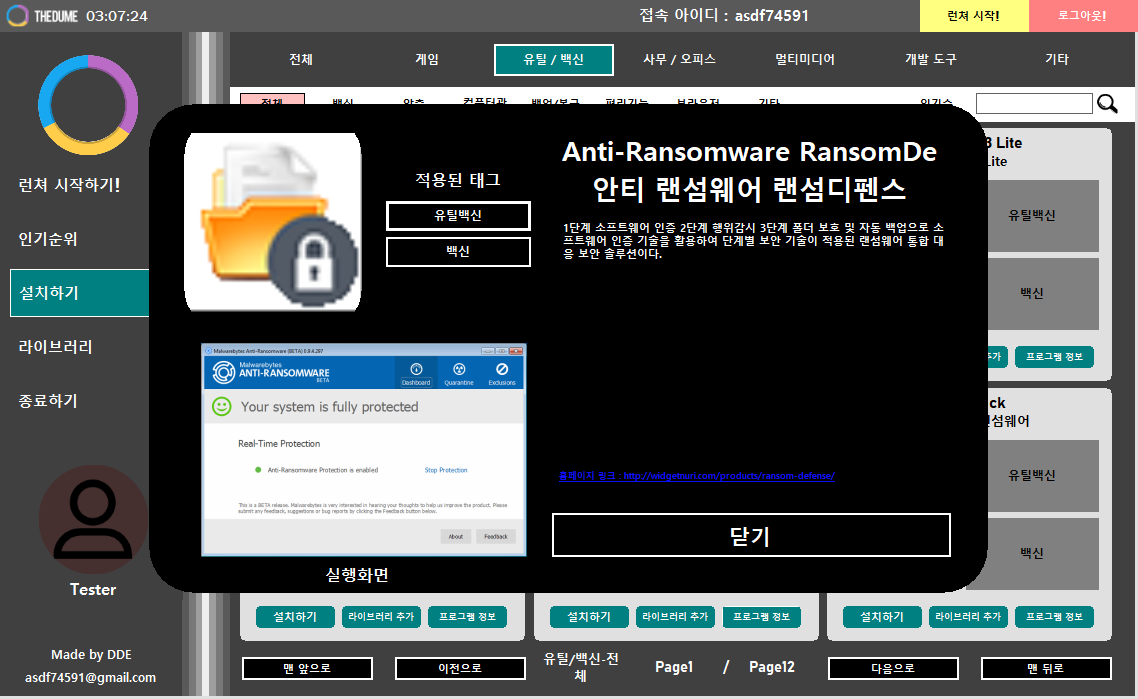Click the yellow 런처 시작! button
This screenshot has height=699, width=1138.
[x=974, y=16]
